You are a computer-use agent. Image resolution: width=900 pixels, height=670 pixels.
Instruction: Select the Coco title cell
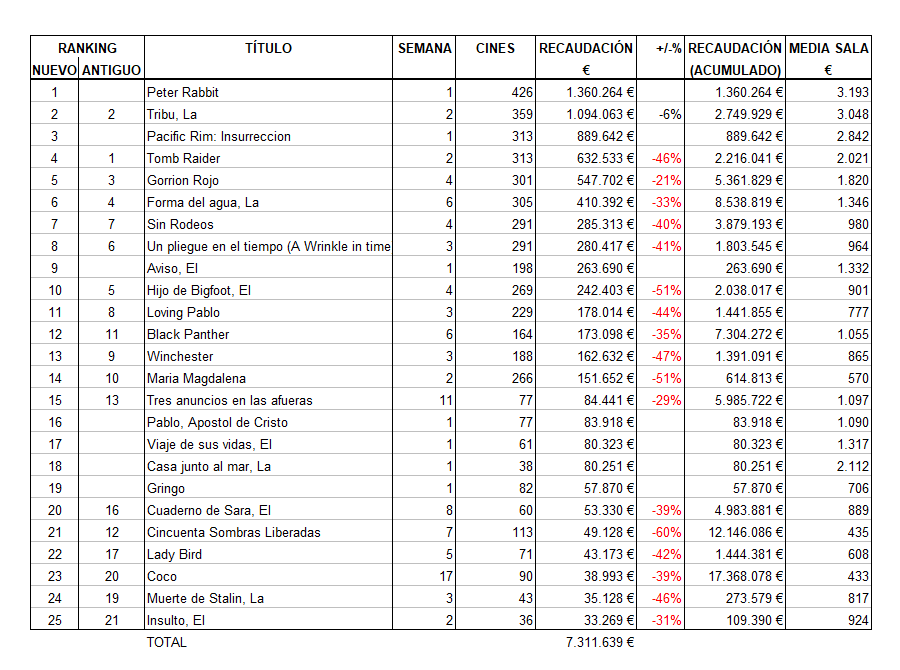(x=162, y=576)
